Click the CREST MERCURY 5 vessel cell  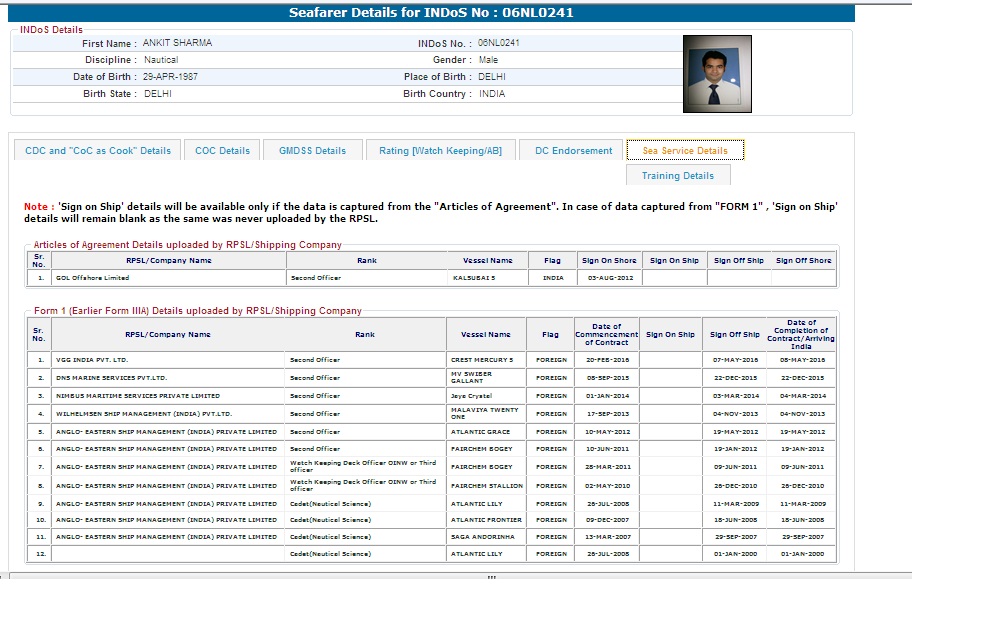(x=482, y=359)
